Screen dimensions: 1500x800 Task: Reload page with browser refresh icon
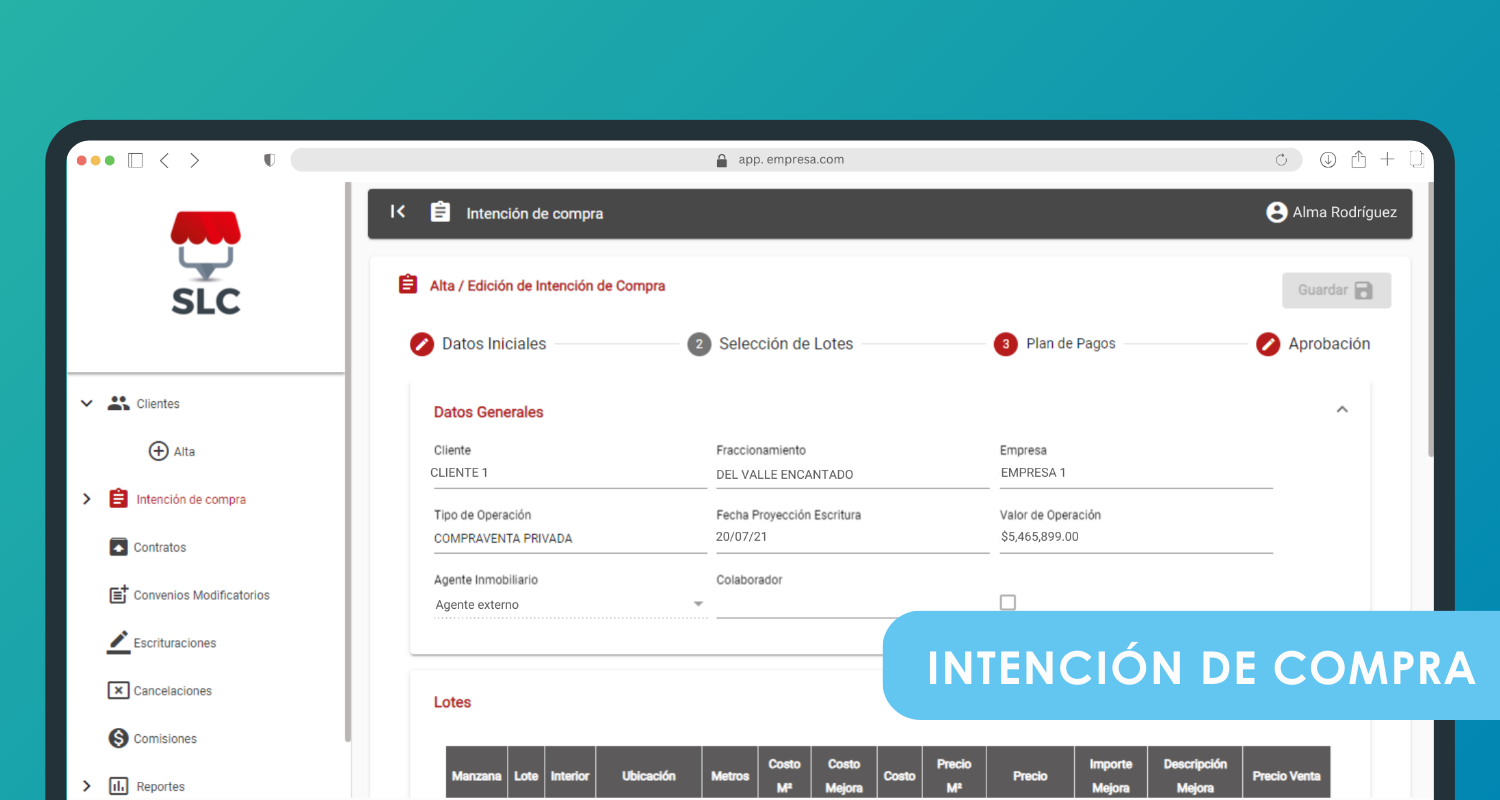[x=1281, y=160]
